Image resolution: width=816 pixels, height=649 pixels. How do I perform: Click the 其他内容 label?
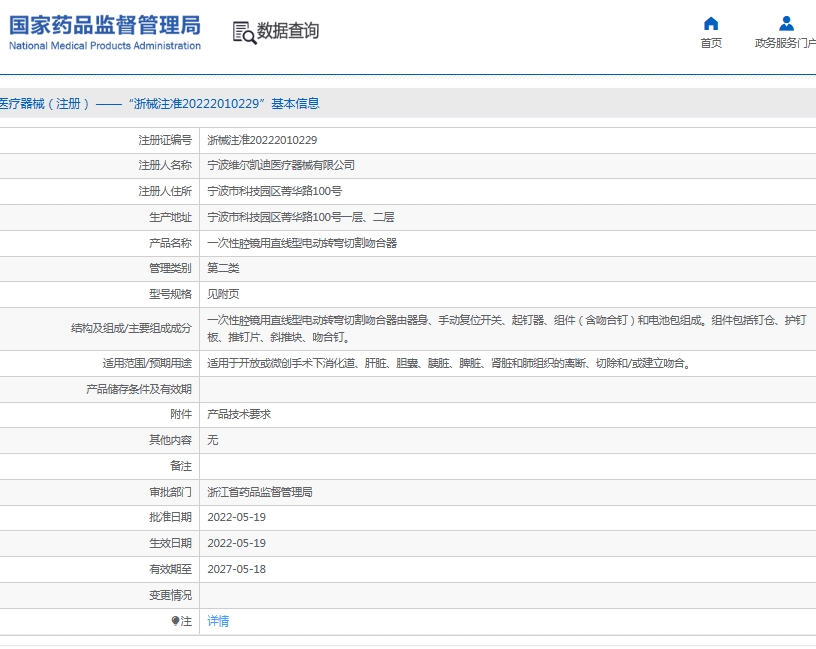coord(170,440)
